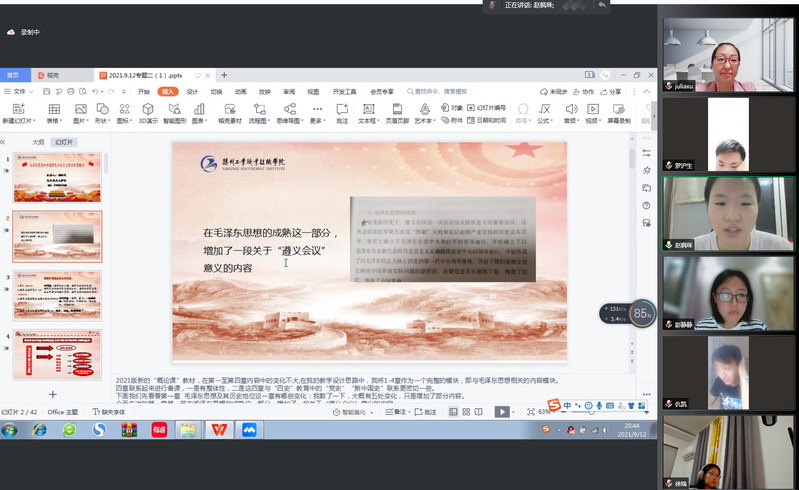Expand the 文件 (File) menu dropdown
799x490 pixels.
(20, 91)
